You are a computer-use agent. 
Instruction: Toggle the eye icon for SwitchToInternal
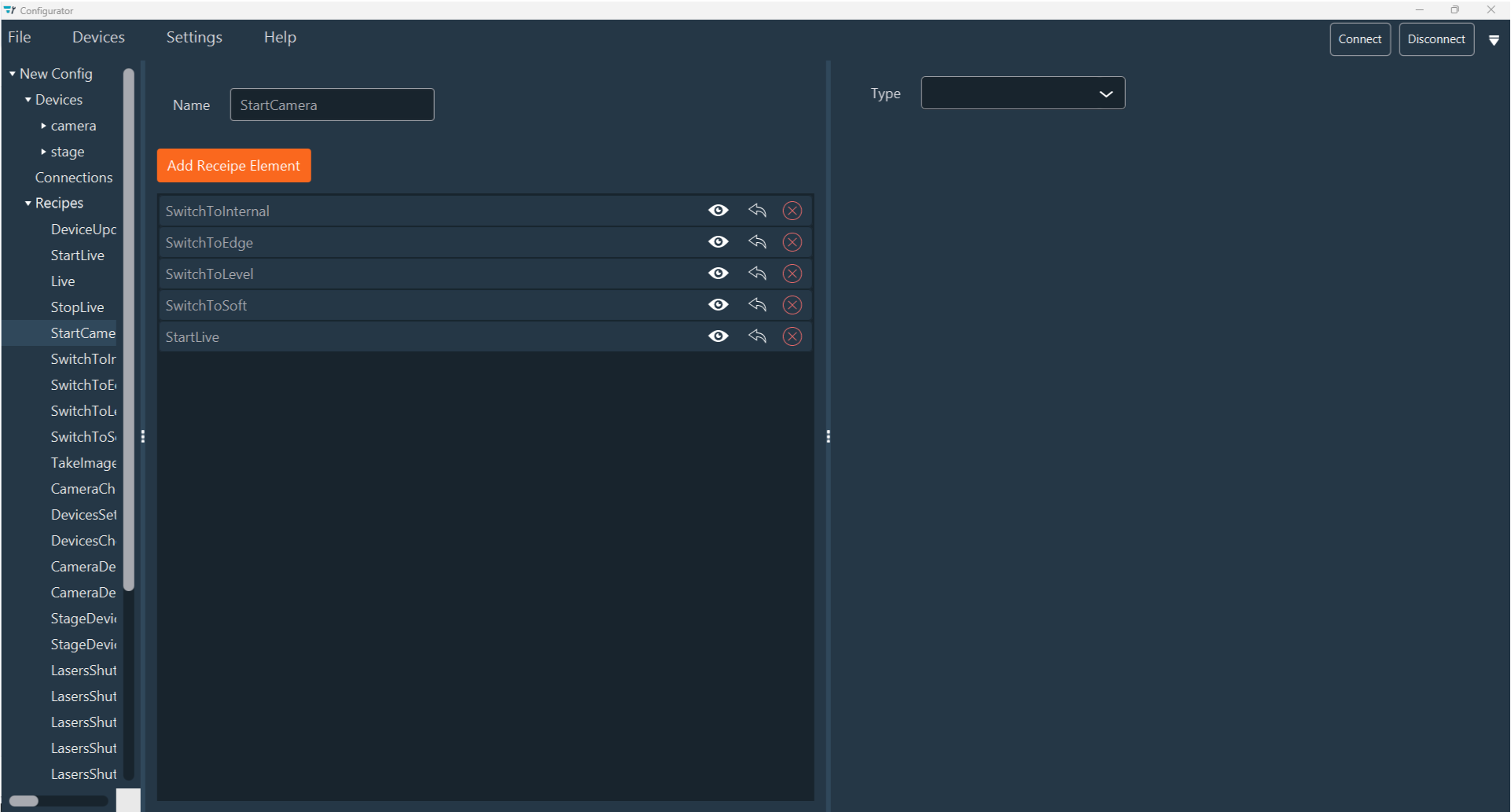pyautogui.click(x=718, y=211)
